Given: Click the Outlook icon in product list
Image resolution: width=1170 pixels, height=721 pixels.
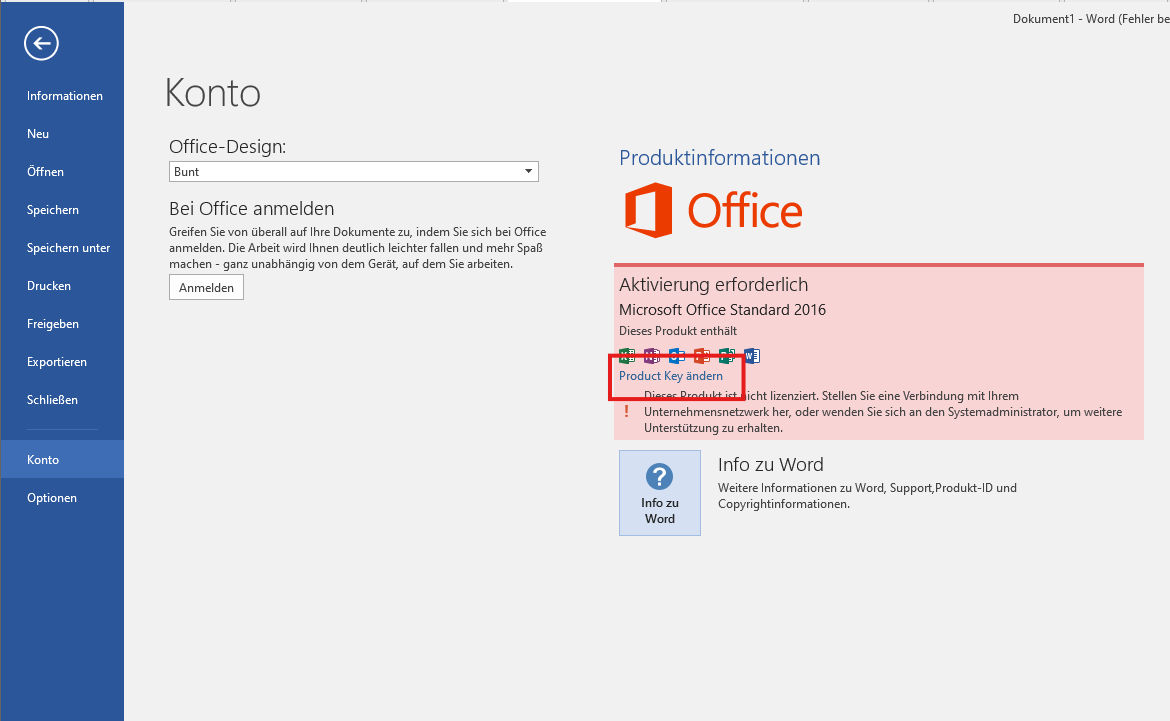Looking at the screenshot, I should (x=677, y=355).
